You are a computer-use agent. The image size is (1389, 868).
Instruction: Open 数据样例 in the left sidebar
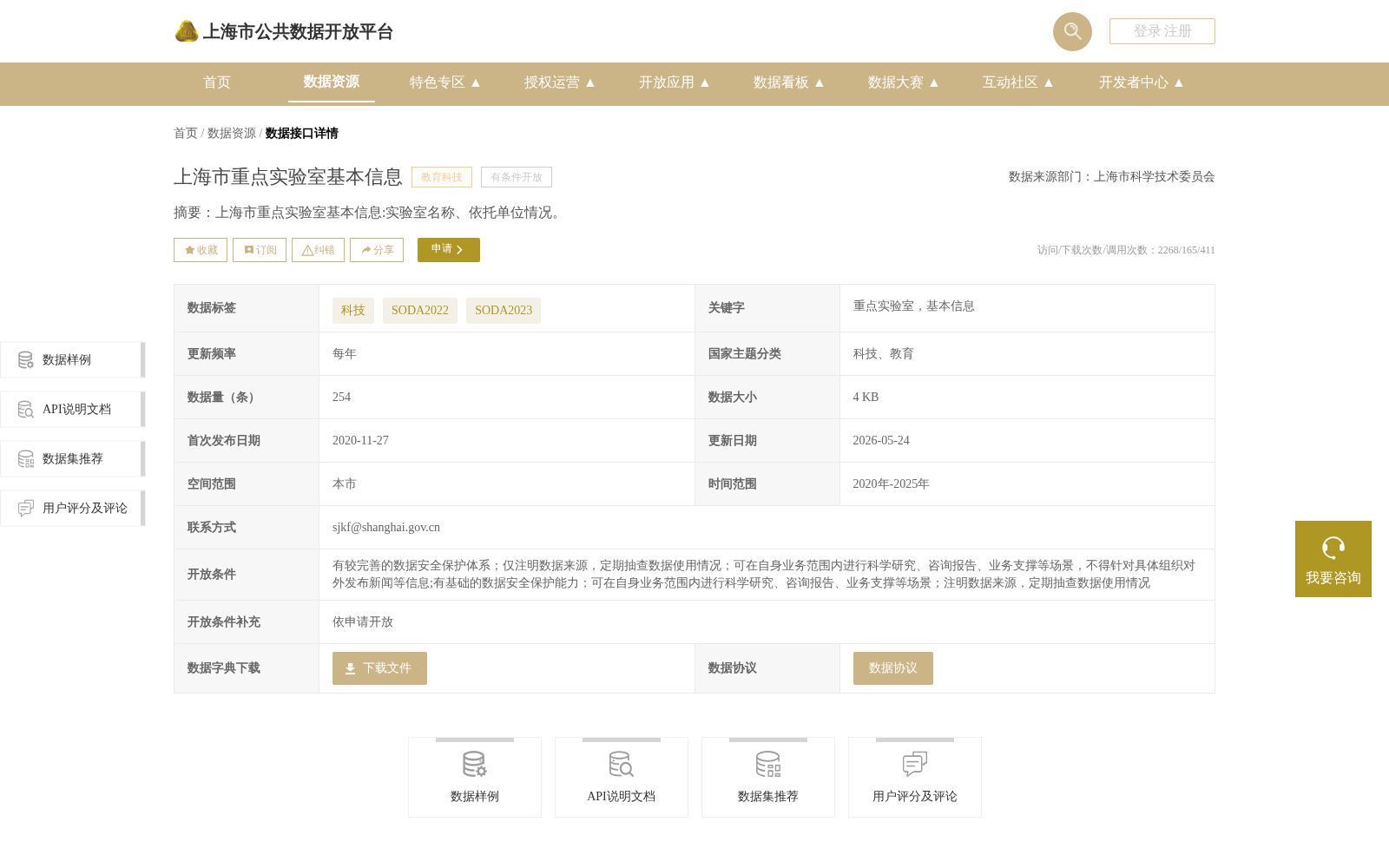pos(72,360)
